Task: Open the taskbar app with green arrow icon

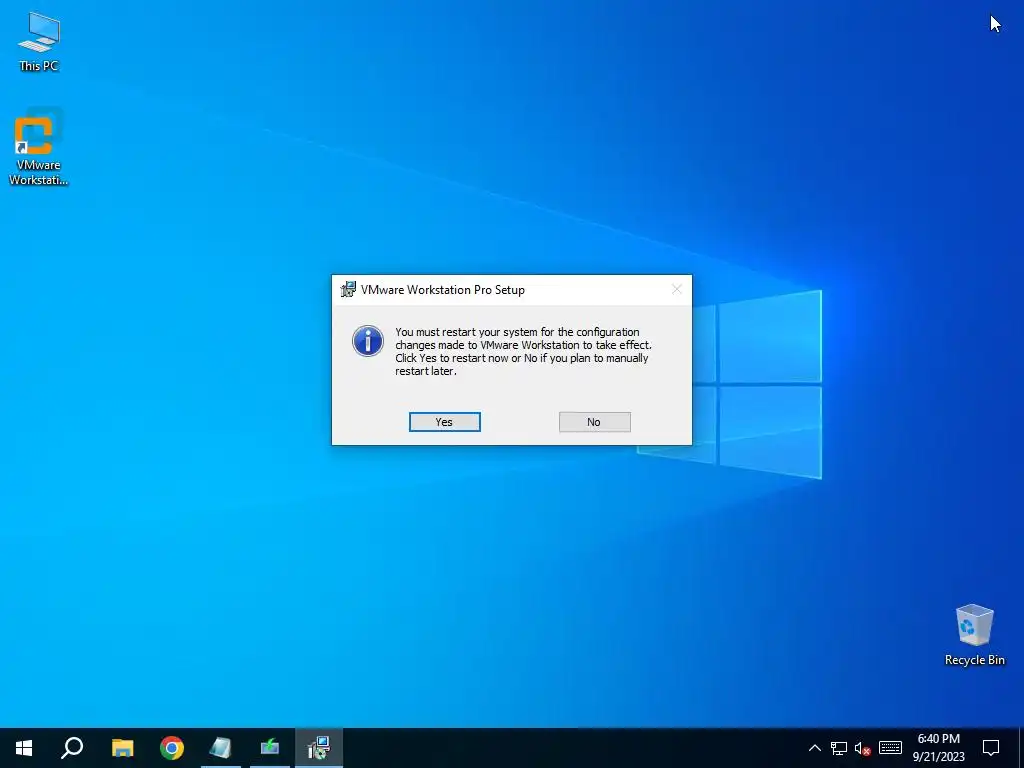Action: (x=270, y=748)
